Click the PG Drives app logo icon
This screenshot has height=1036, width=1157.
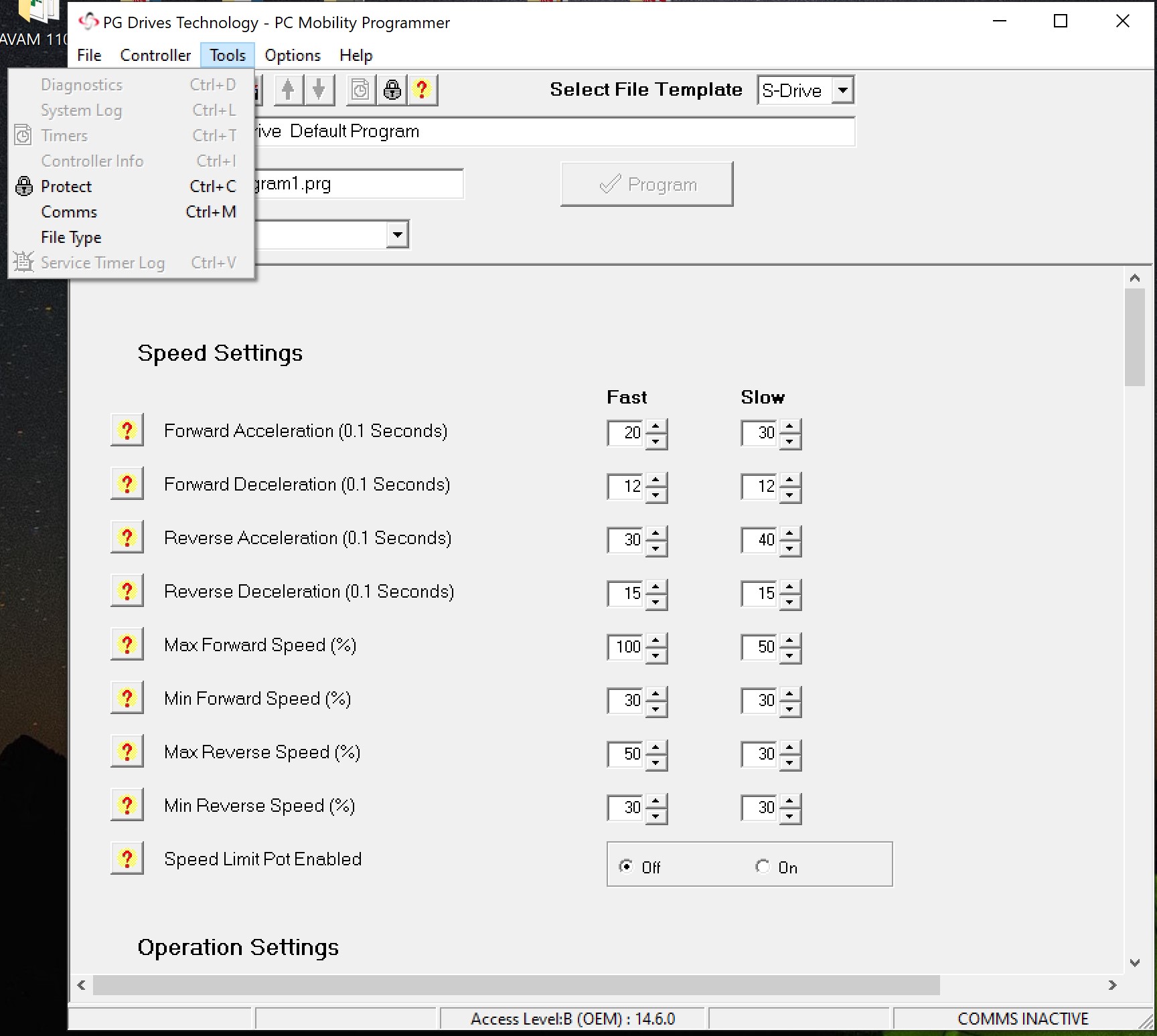88,22
